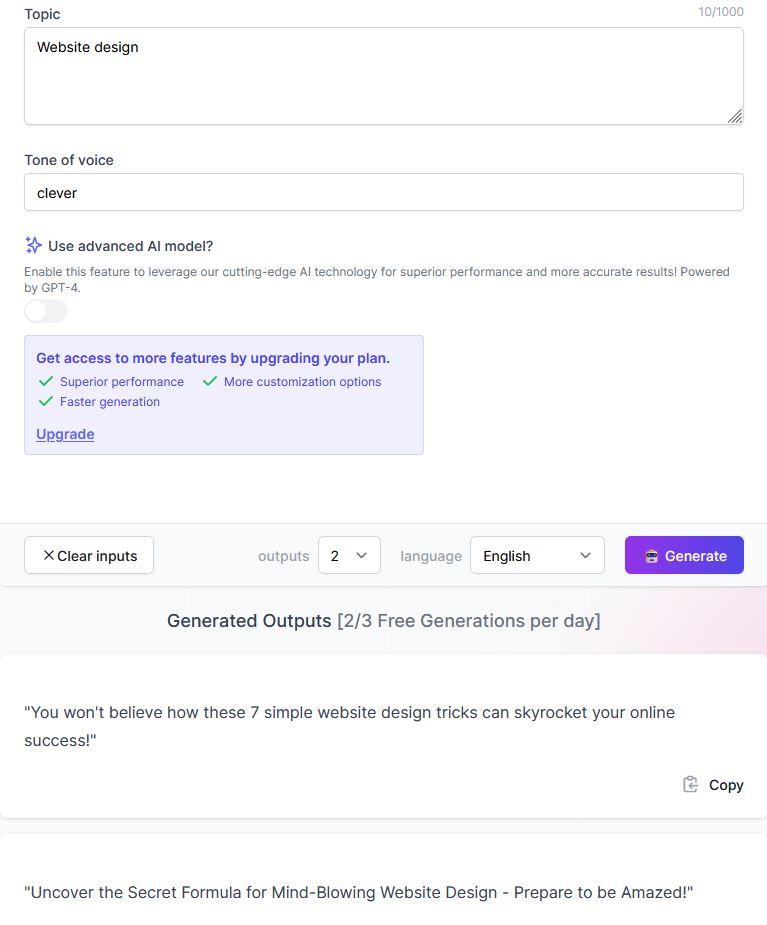The height and width of the screenshot is (925, 767).
Task: Click the first generated headline about 7 tricks
Action: 349,726
